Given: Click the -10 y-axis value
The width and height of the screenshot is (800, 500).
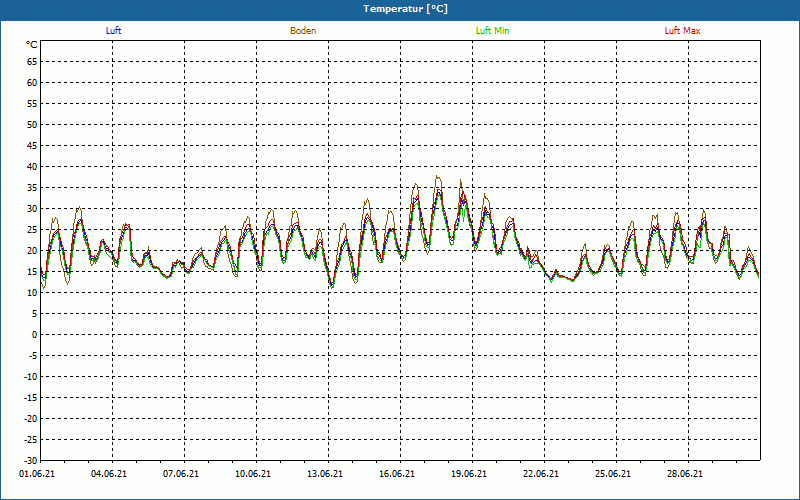Looking at the screenshot, I should [31, 377].
